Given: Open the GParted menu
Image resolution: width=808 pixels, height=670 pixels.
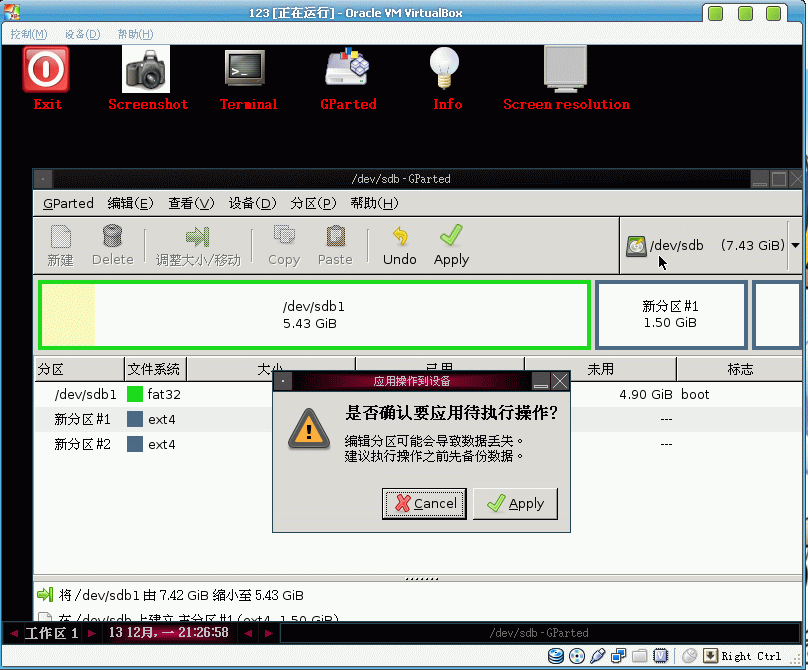Looking at the screenshot, I should (x=68, y=204).
